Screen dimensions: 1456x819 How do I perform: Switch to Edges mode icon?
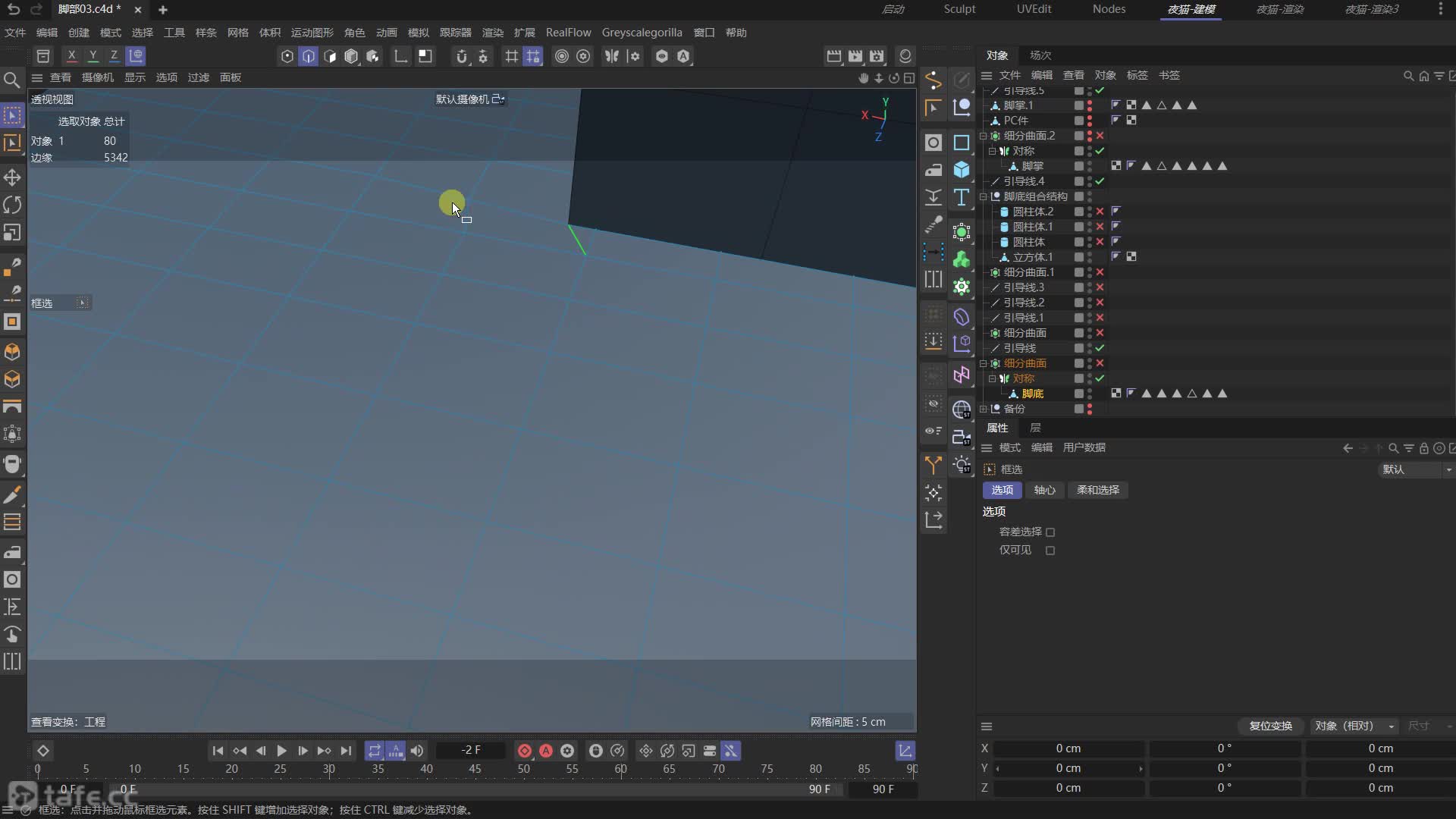point(308,56)
